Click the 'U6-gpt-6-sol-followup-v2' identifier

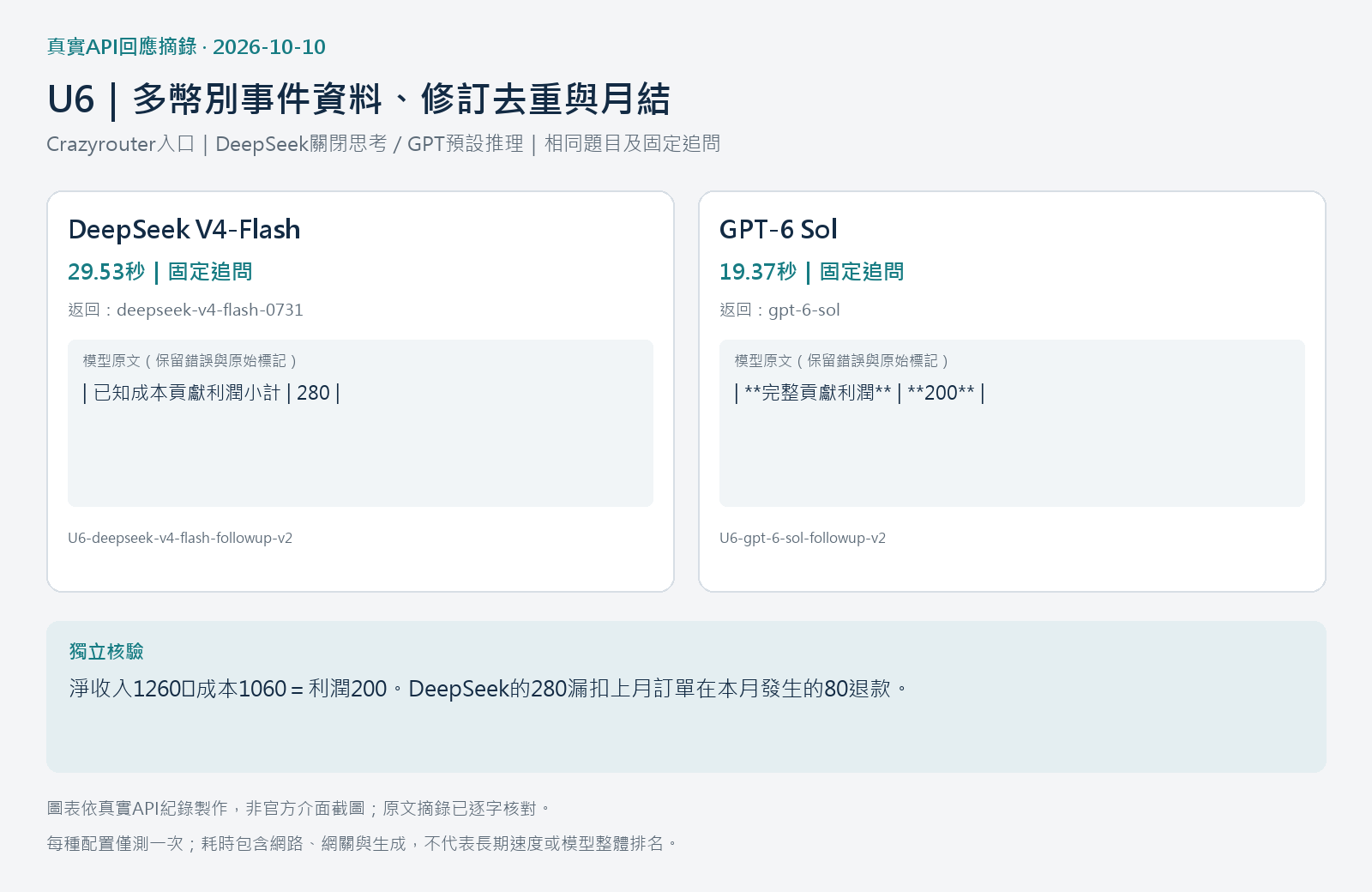[x=803, y=538]
